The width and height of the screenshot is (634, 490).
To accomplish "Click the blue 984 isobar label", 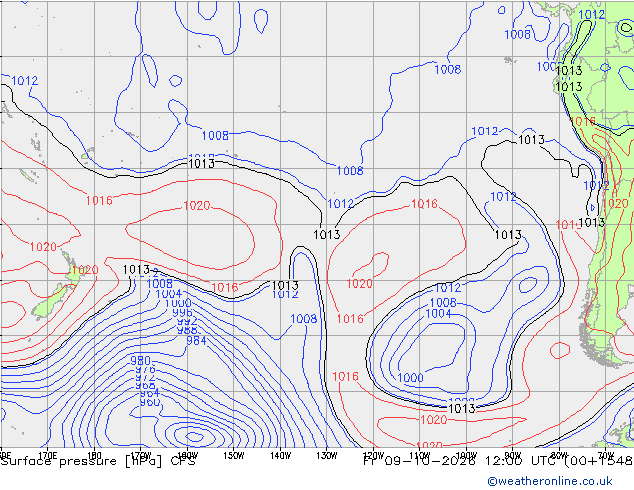I will 196,341.
